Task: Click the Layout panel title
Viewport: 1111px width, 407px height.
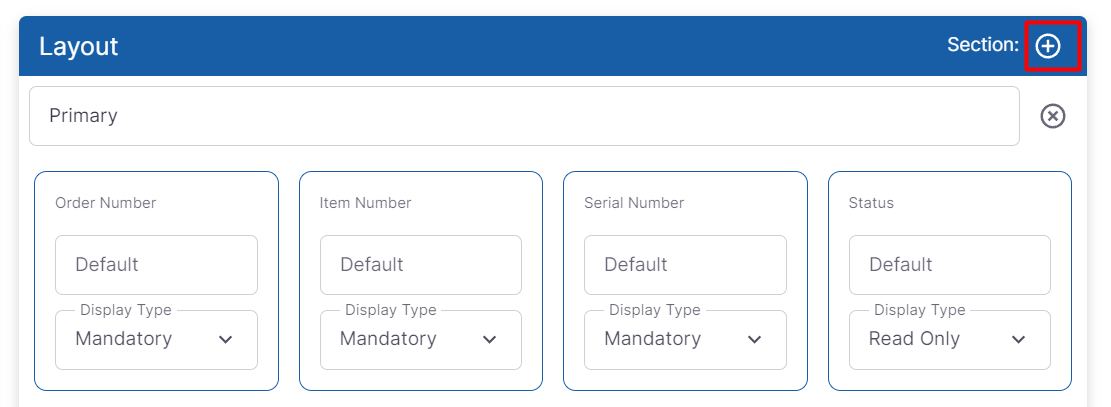Action: [79, 46]
